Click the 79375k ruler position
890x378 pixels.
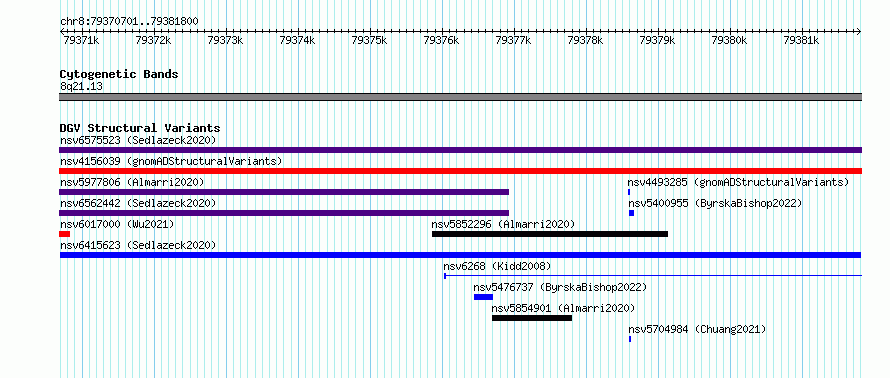click(370, 40)
